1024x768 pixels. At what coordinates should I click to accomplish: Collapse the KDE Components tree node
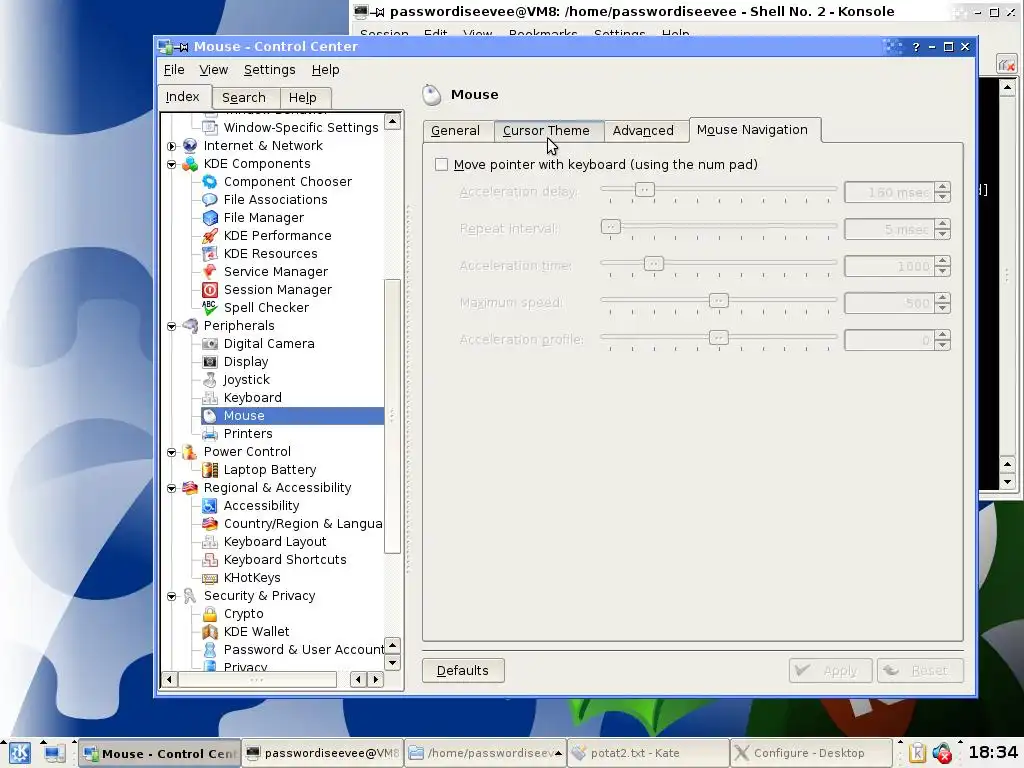click(x=172, y=165)
